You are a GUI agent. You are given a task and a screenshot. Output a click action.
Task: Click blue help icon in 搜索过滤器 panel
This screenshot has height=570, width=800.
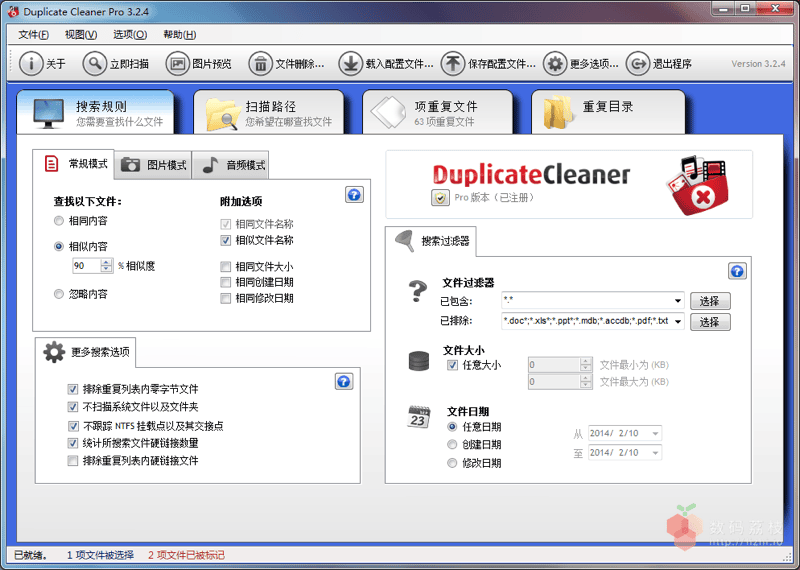[737, 271]
